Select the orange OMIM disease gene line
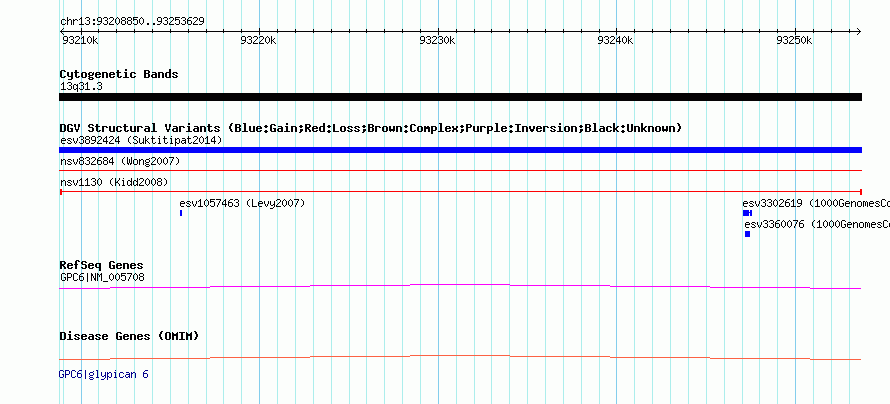This screenshot has width=890, height=404. coord(460,357)
